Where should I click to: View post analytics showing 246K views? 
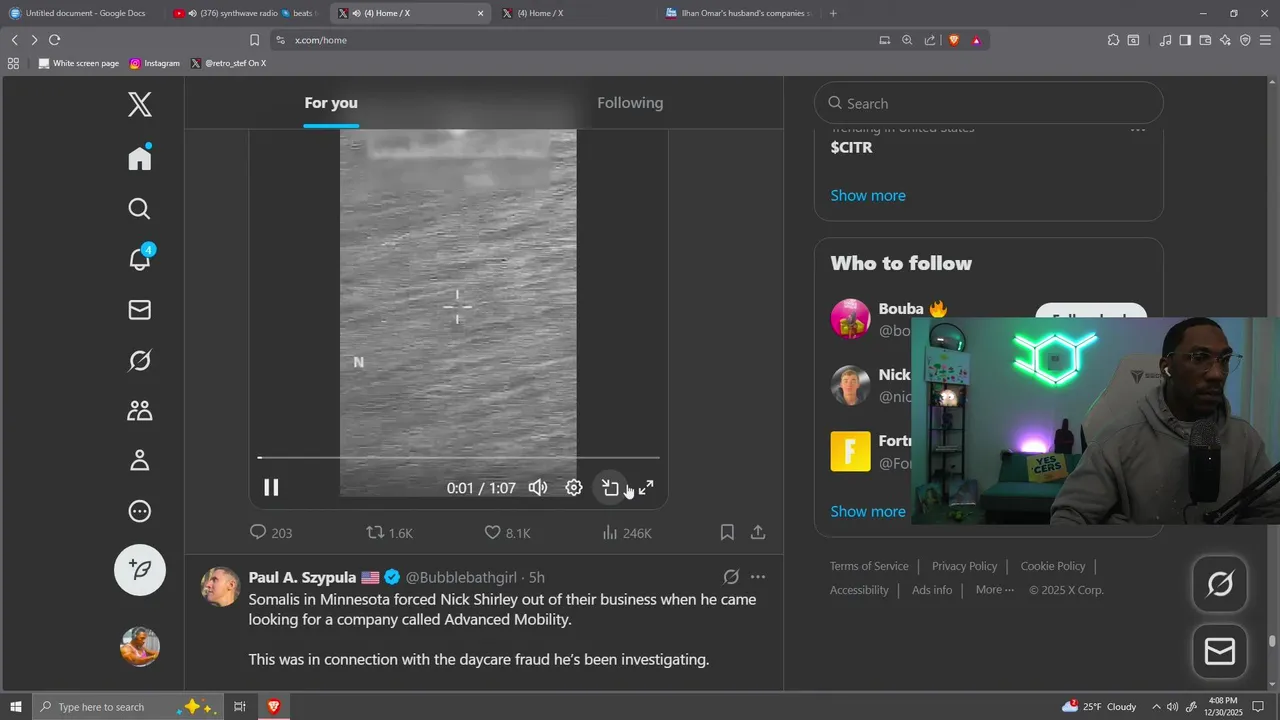pos(626,533)
